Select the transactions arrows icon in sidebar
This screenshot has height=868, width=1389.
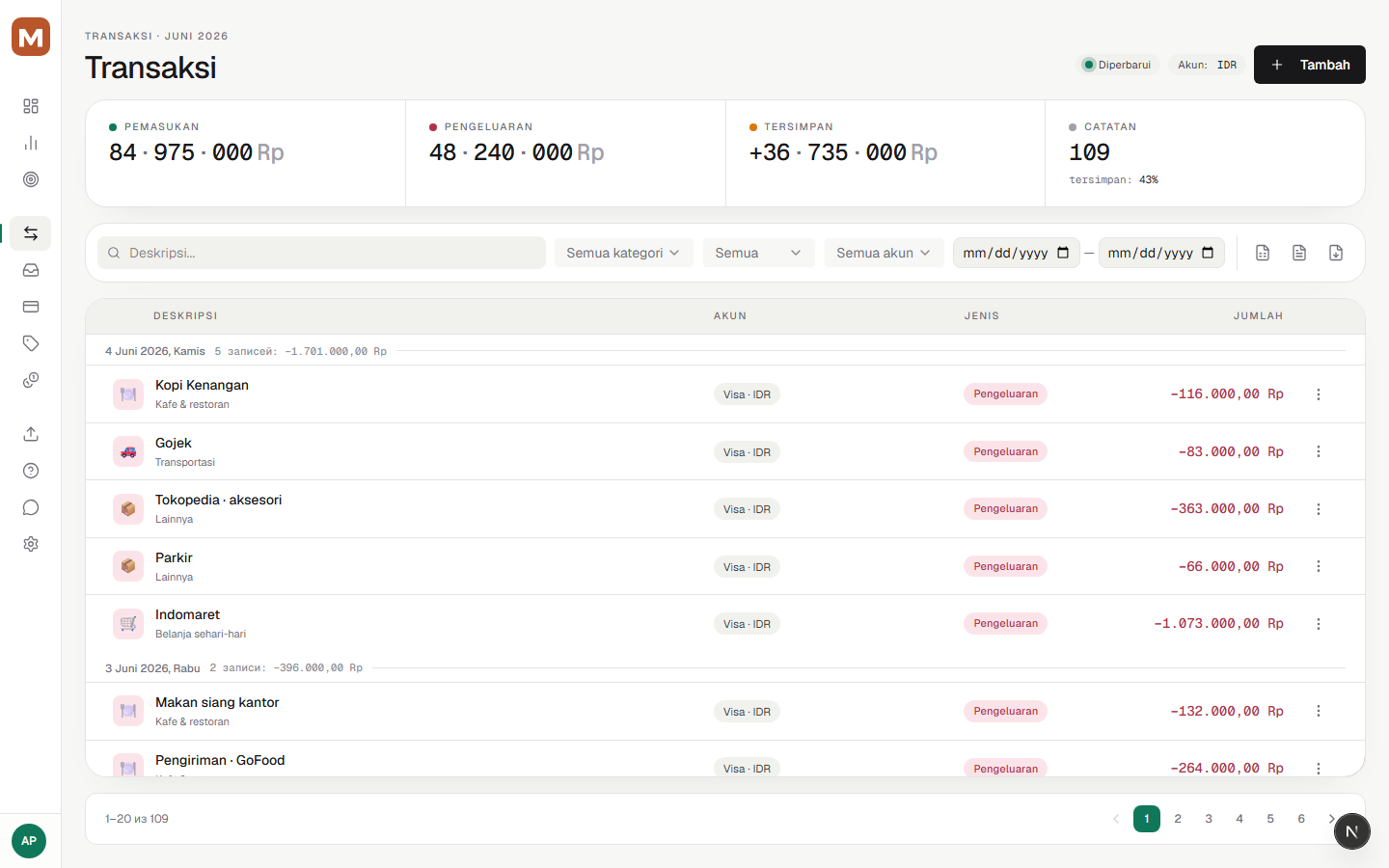31,233
